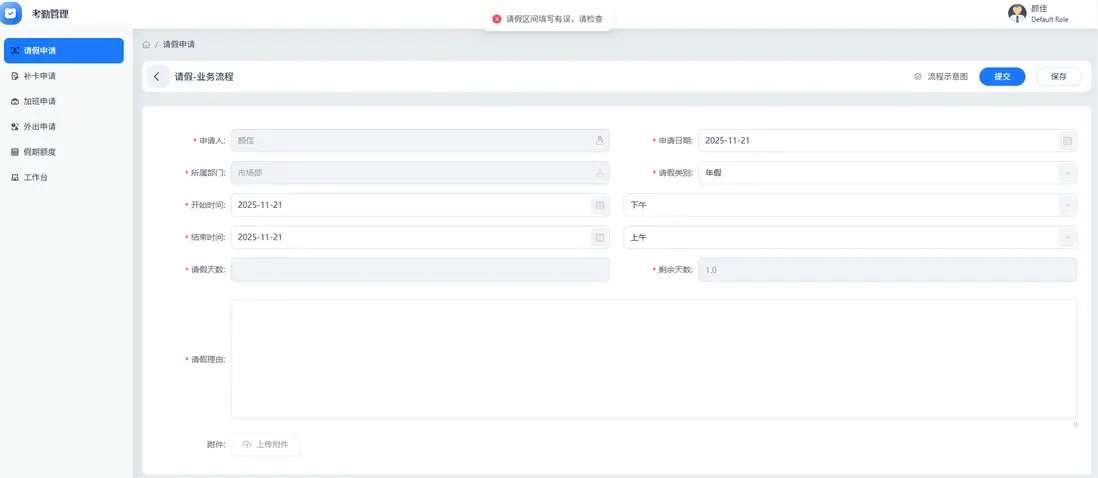Click the error message 请假区间填写有误，请检查
This screenshot has height=478, width=1098.
click(554, 19)
